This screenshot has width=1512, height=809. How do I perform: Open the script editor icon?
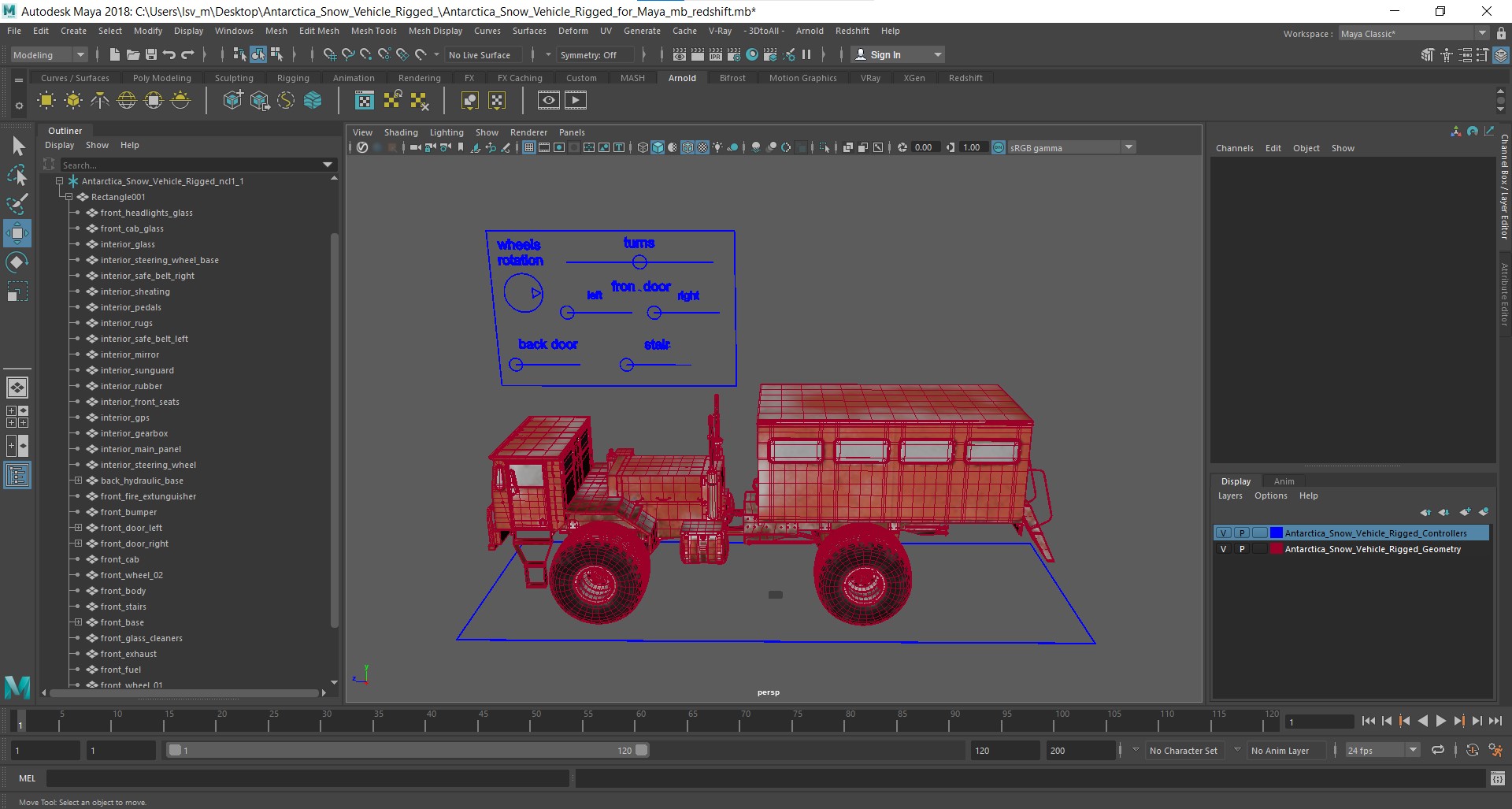click(1498, 778)
